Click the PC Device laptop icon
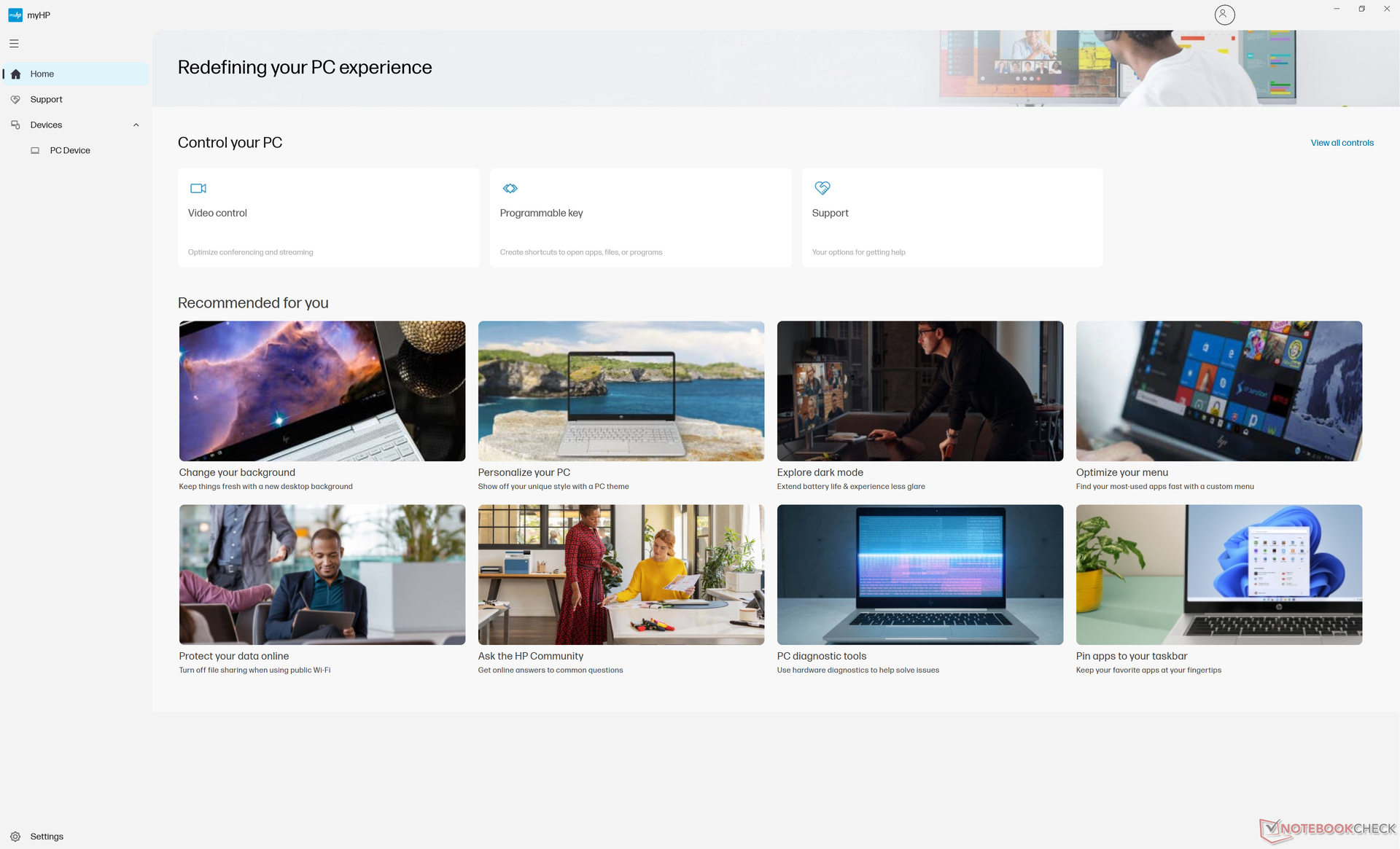Image resolution: width=1400 pixels, height=849 pixels. coord(35,150)
